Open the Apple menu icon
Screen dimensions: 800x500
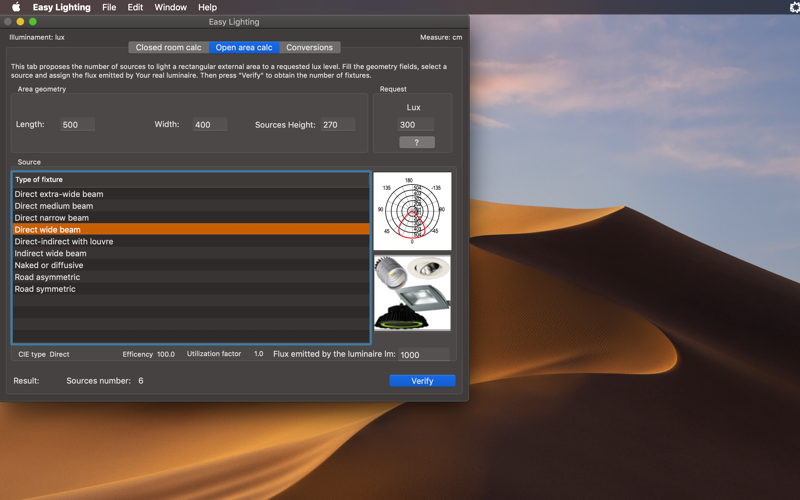[16, 7]
